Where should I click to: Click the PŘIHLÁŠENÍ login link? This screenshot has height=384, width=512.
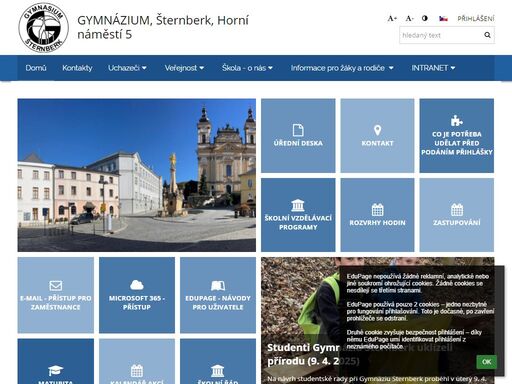point(476,19)
